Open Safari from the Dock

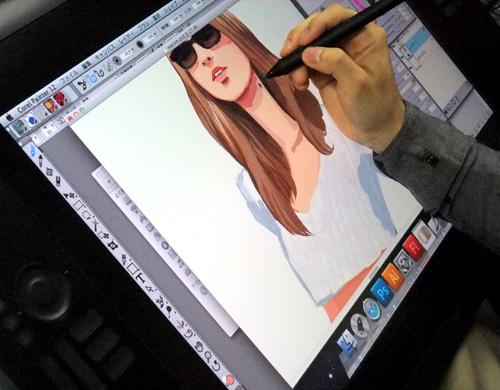coord(371,309)
